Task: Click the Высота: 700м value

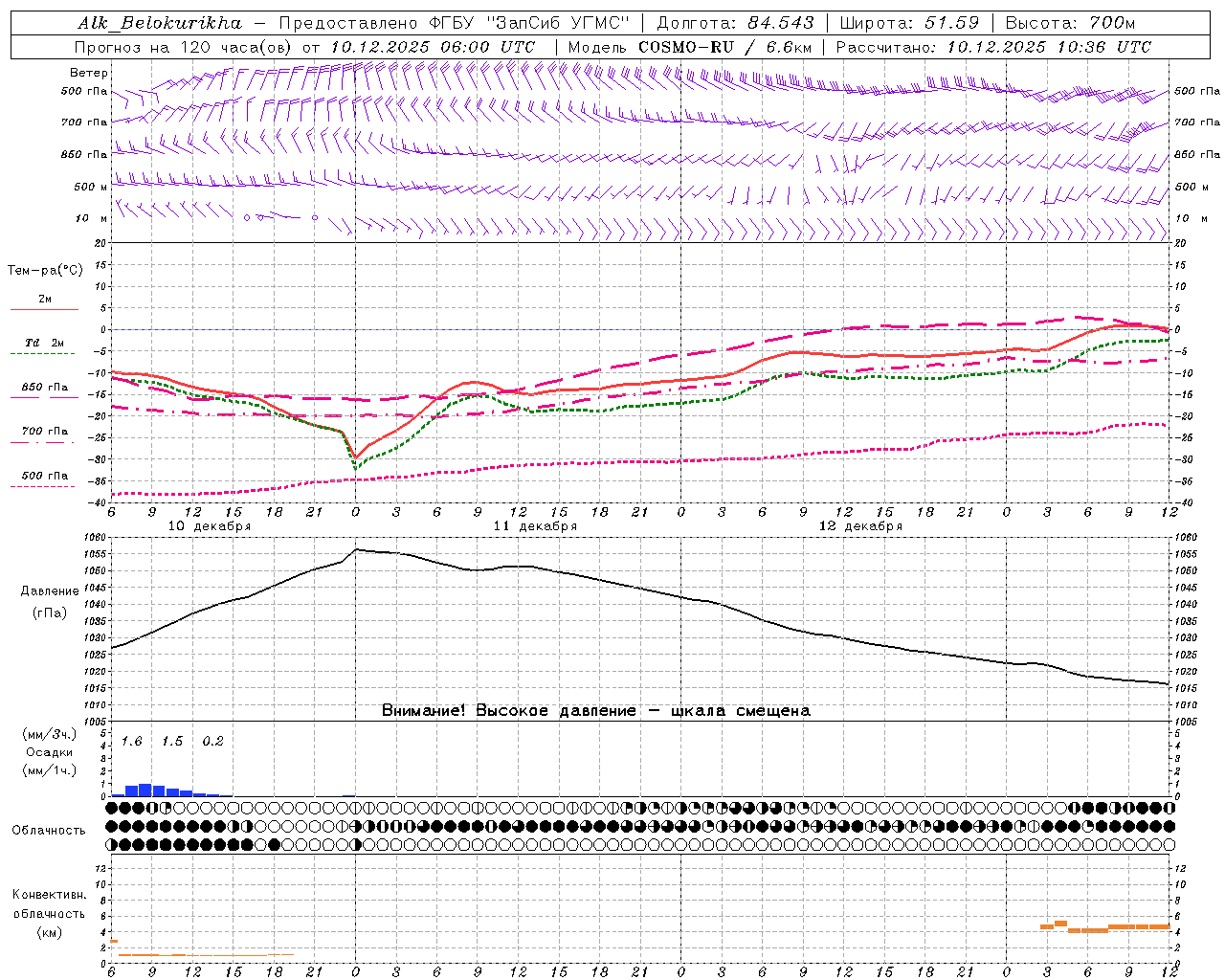Action: (1070, 23)
